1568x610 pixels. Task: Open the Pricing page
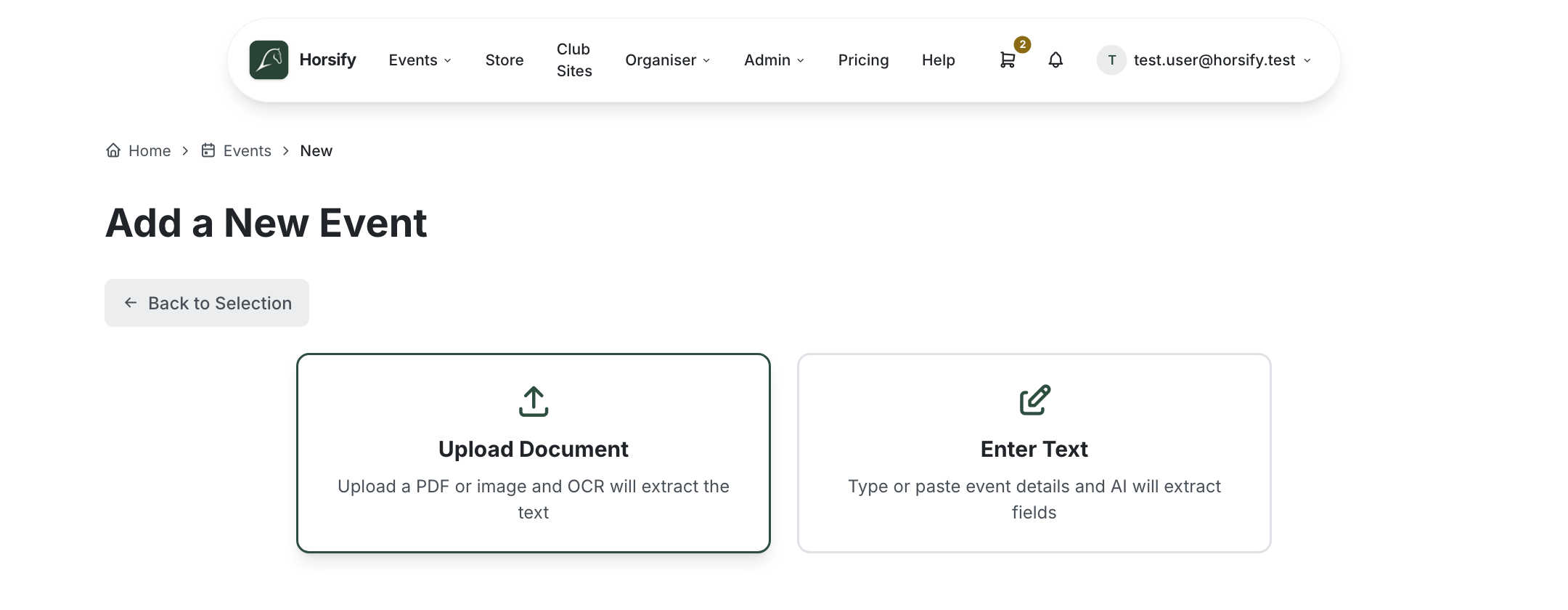(x=863, y=60)
